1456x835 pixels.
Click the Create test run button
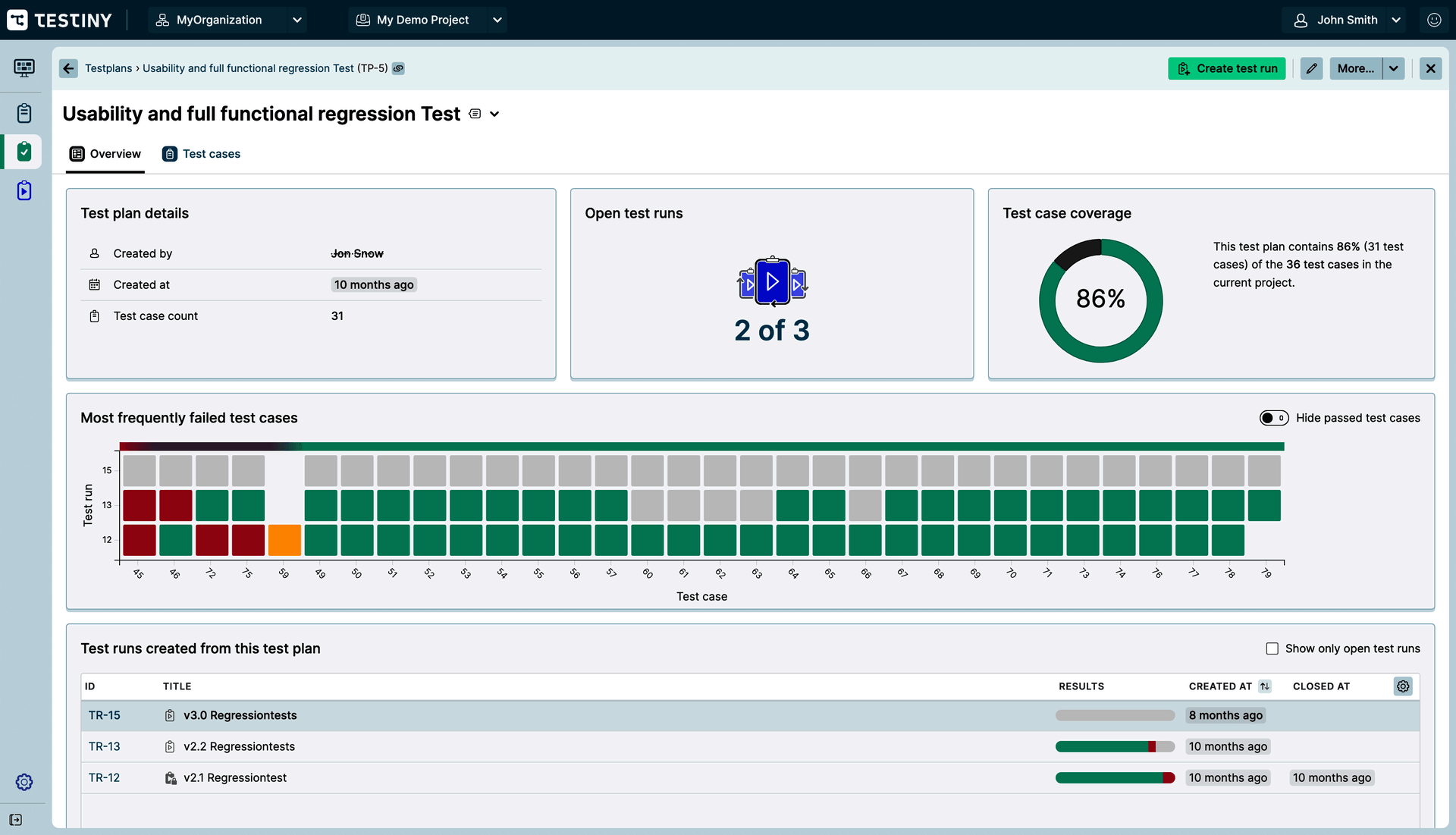[x=1226, y=68]
